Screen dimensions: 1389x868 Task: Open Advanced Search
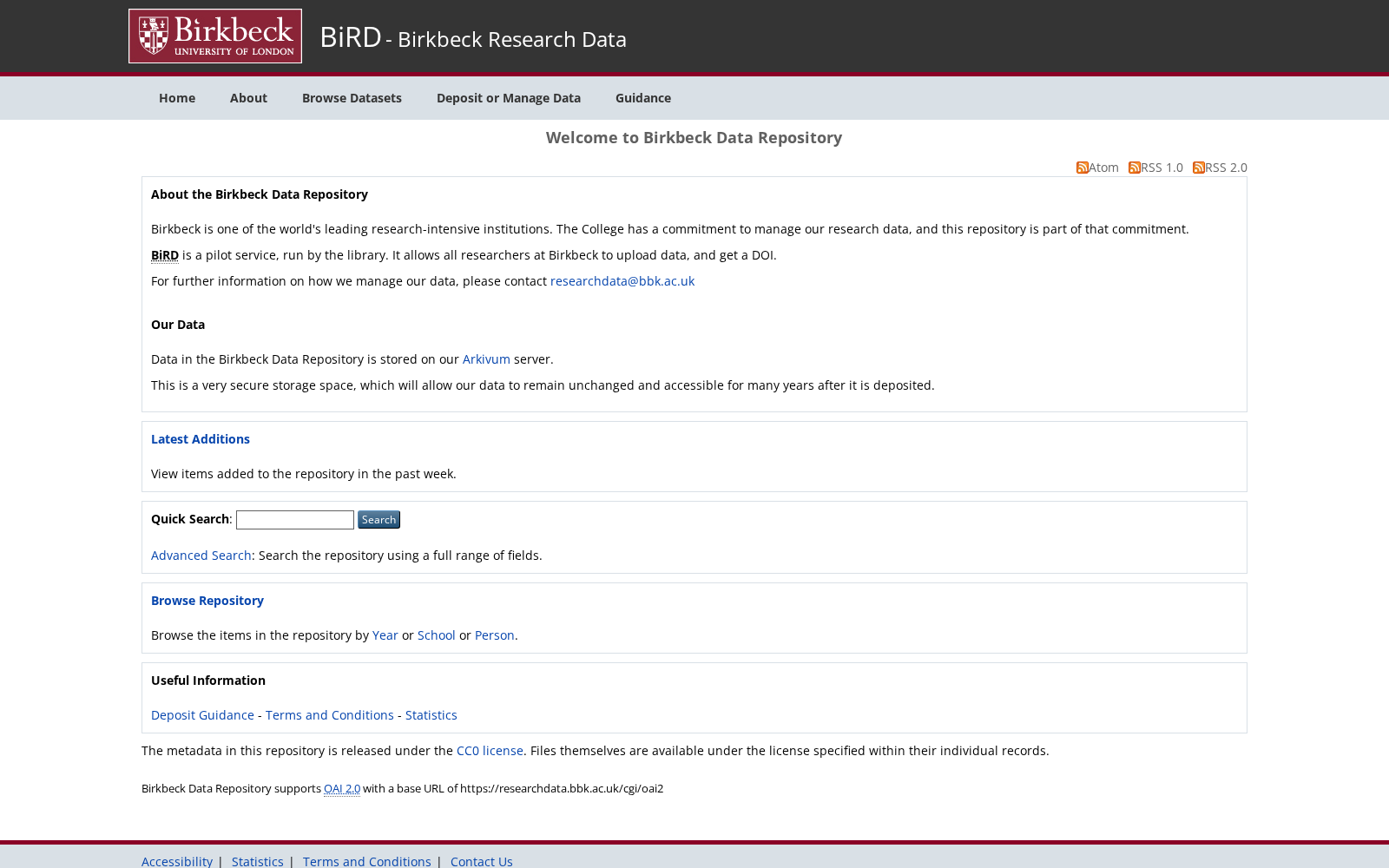(201, 556)
